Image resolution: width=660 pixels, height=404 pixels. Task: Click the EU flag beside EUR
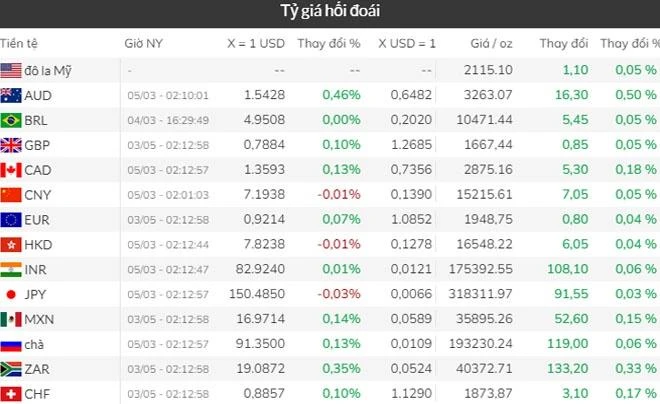point(11,219)
